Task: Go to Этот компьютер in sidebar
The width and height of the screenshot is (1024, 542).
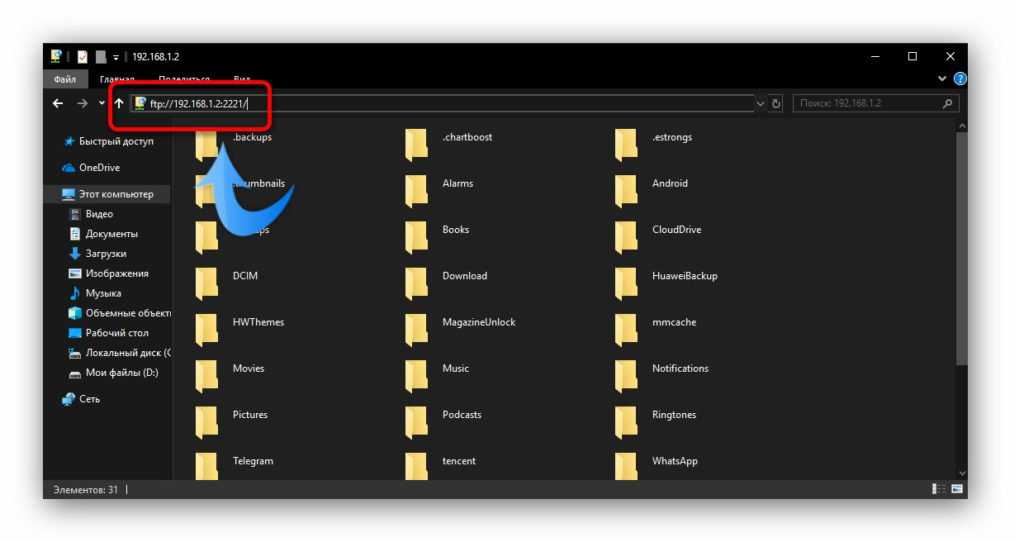Action: pyautogui.click(x=115, y=194)
